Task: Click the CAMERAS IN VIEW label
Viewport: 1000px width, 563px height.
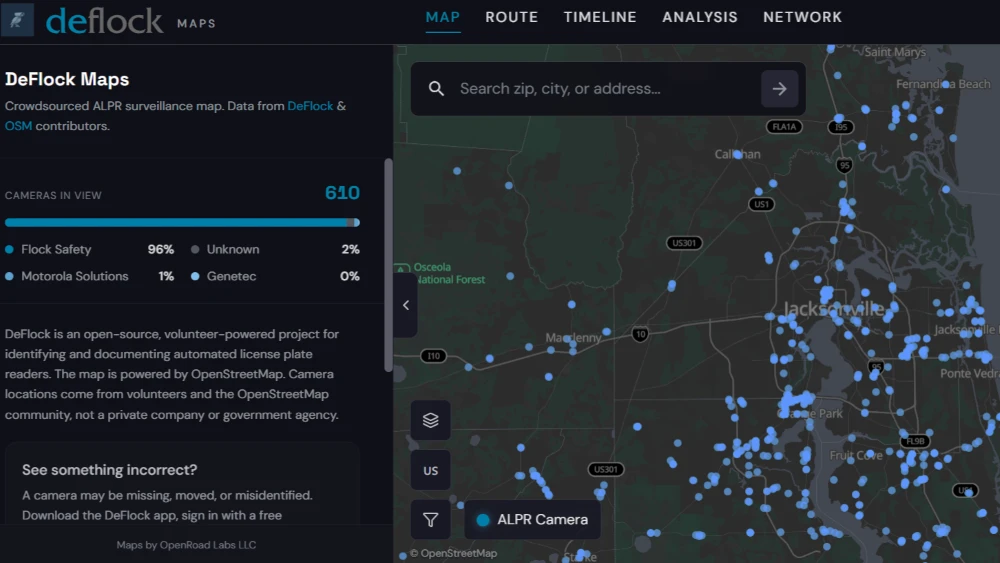Action: coord(53,195)
